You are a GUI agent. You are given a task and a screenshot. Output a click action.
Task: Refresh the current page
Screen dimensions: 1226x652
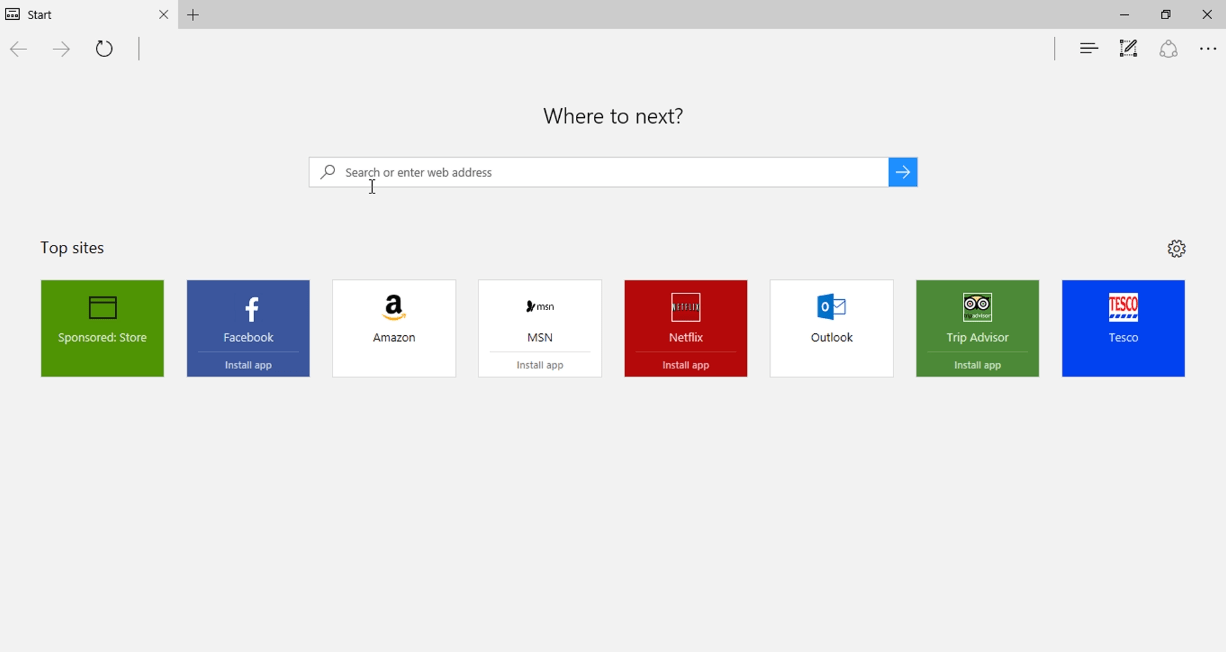[x=105, y=49]
